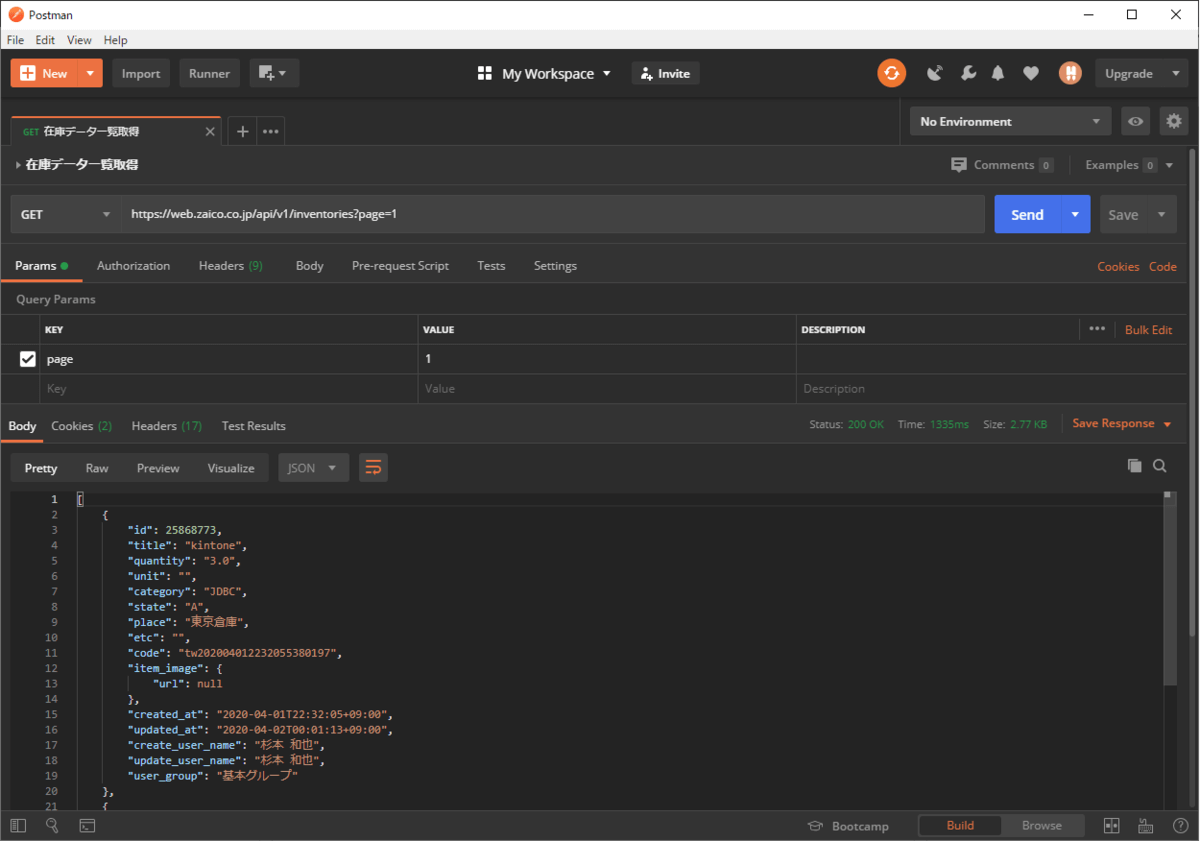Expand the JSON format dropdown
This screenshot has height=841, width=1200.
tap(313, 468)
